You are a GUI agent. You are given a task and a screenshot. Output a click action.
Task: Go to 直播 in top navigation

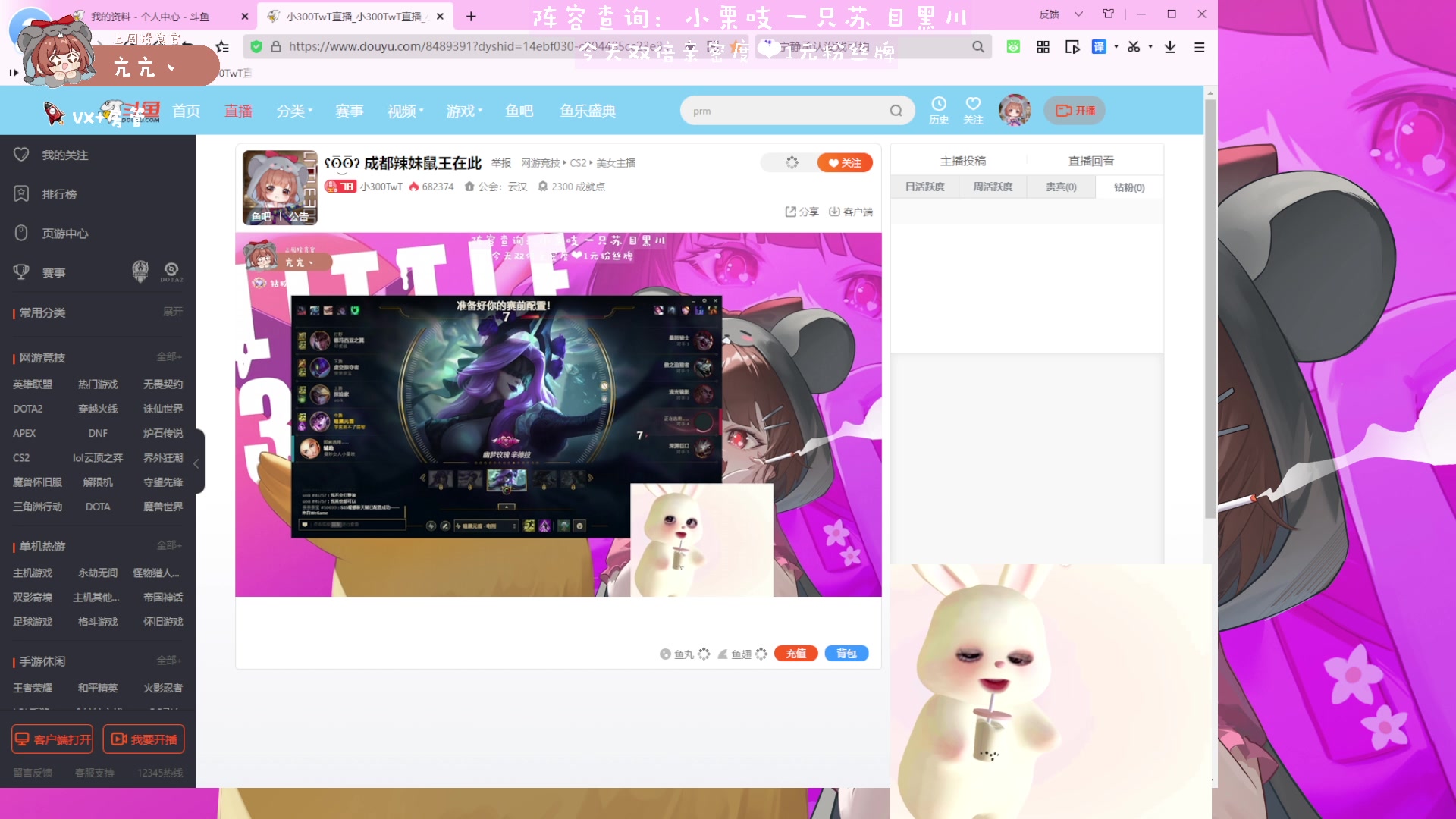238,111
